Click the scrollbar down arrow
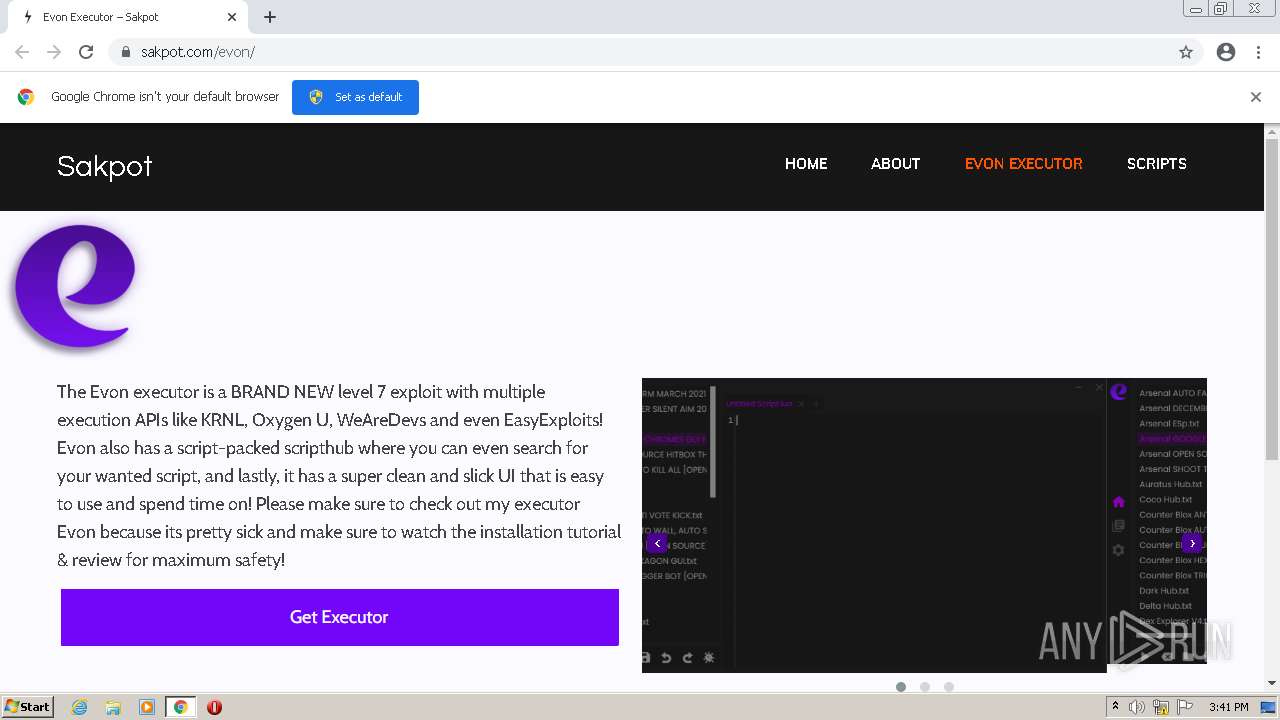 pos(1272,683)
